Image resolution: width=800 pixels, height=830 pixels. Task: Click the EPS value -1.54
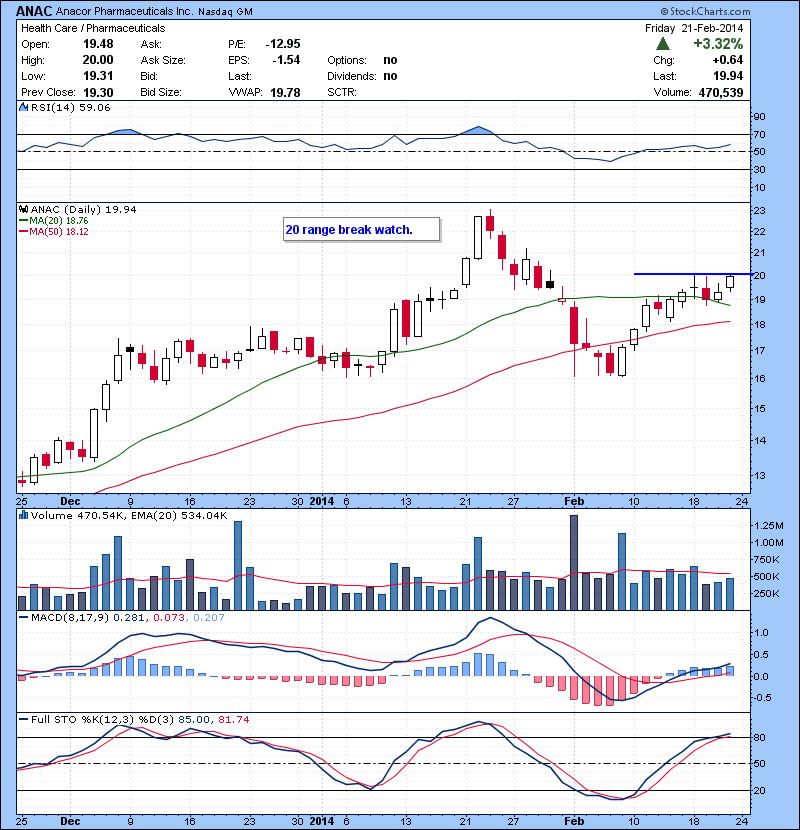[286, 60]
